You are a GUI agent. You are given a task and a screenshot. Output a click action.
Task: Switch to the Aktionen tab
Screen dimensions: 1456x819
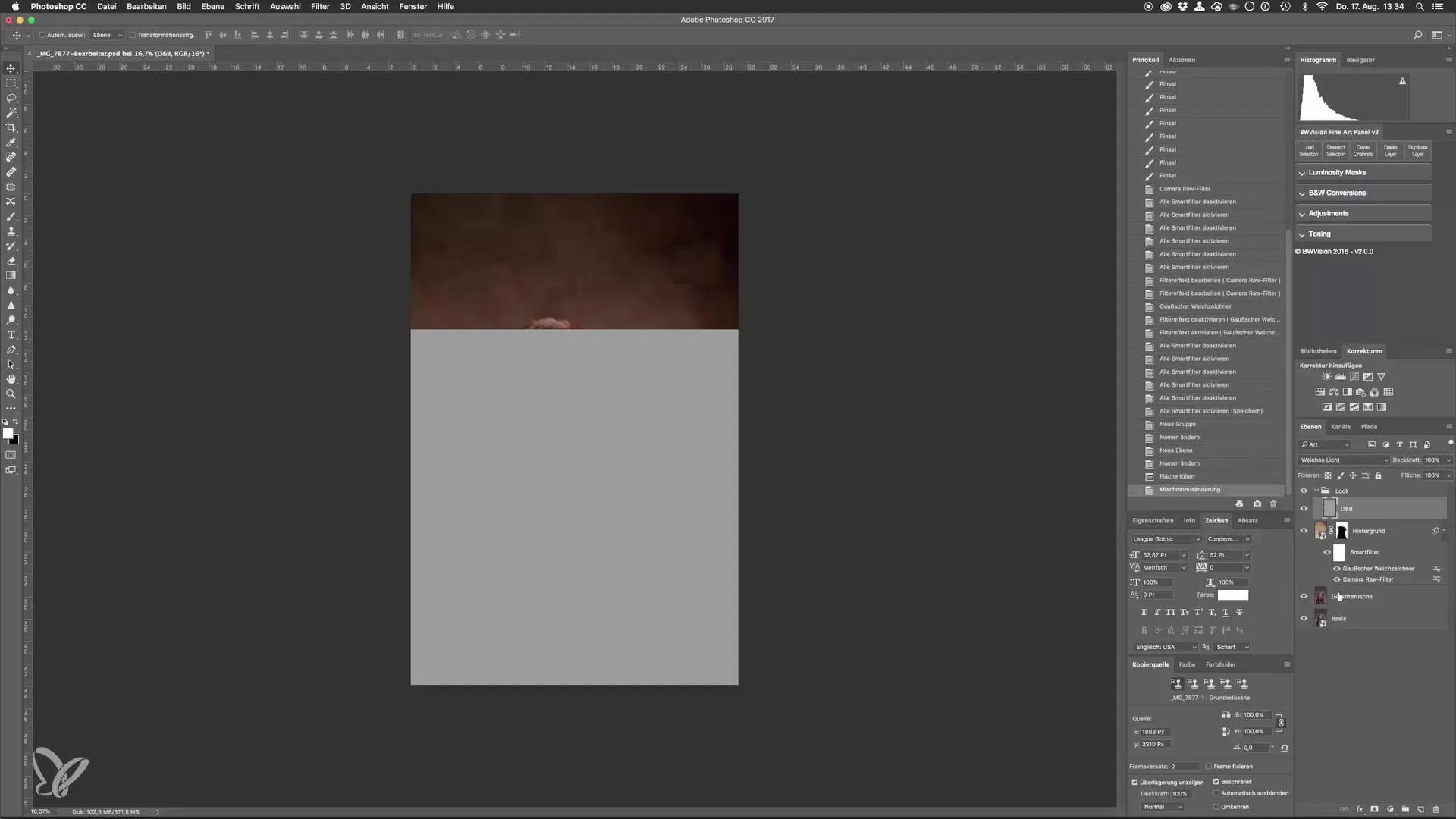[x=1181, y=60]
